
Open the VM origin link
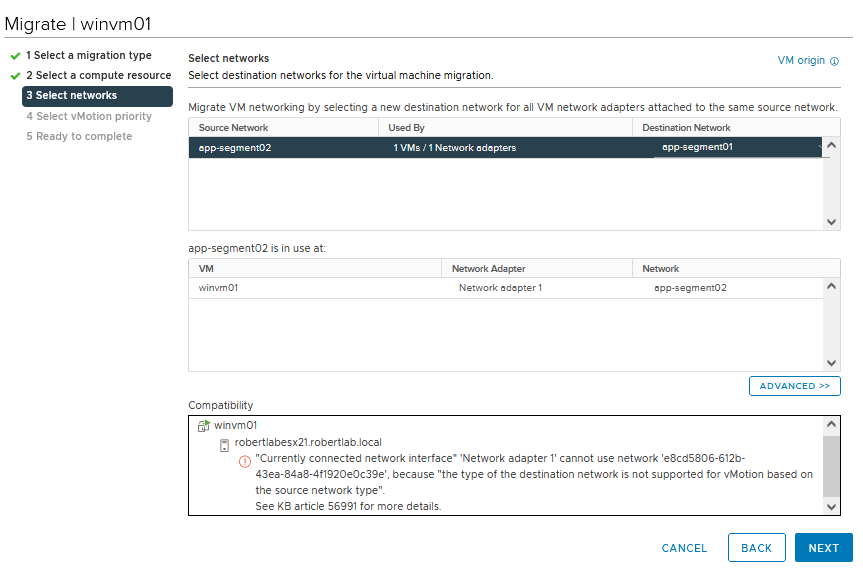[801, 61]
